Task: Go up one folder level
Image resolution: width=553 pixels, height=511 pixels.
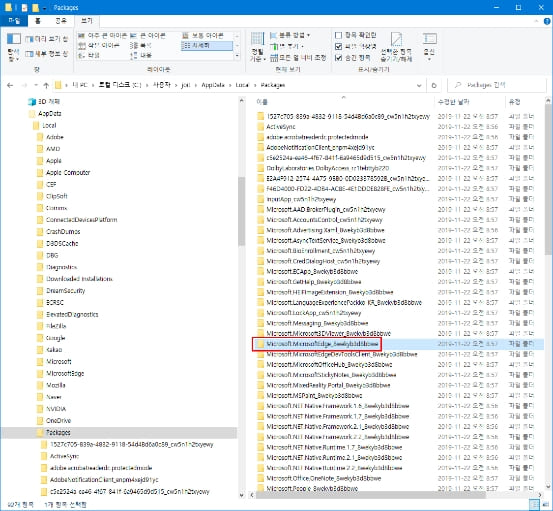Action: click(x=46, y=85)
